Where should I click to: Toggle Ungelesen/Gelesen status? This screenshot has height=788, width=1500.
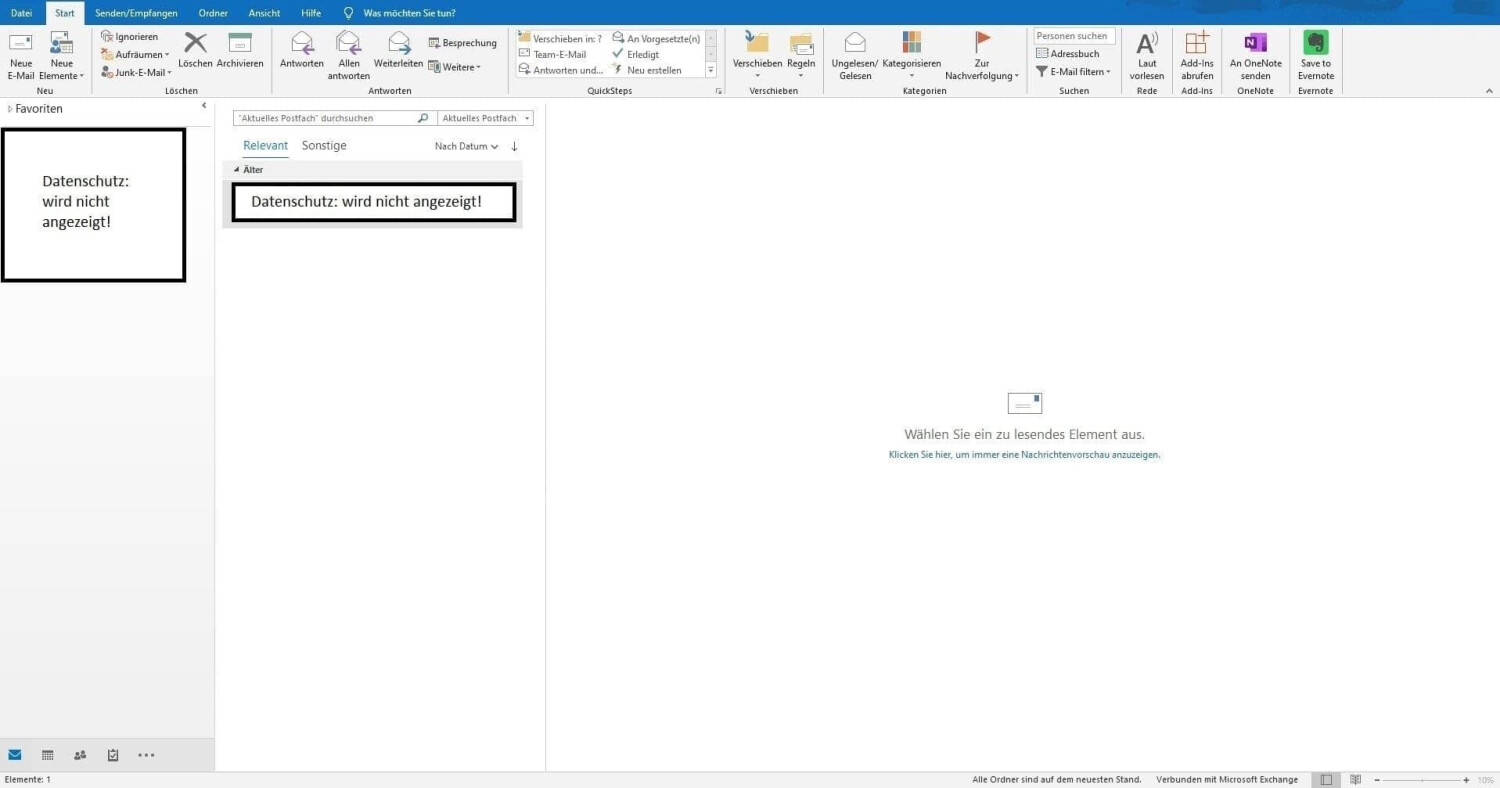click(855, 44)
